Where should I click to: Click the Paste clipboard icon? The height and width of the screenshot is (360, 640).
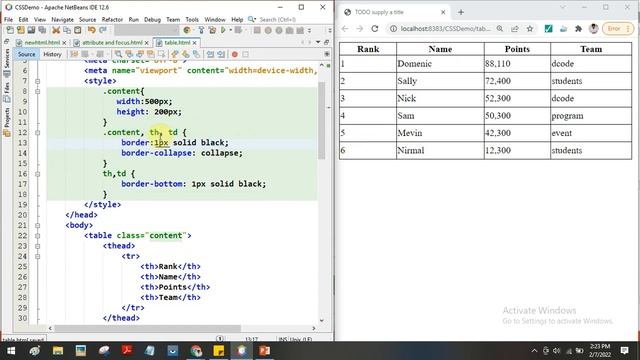click(77, 30)
